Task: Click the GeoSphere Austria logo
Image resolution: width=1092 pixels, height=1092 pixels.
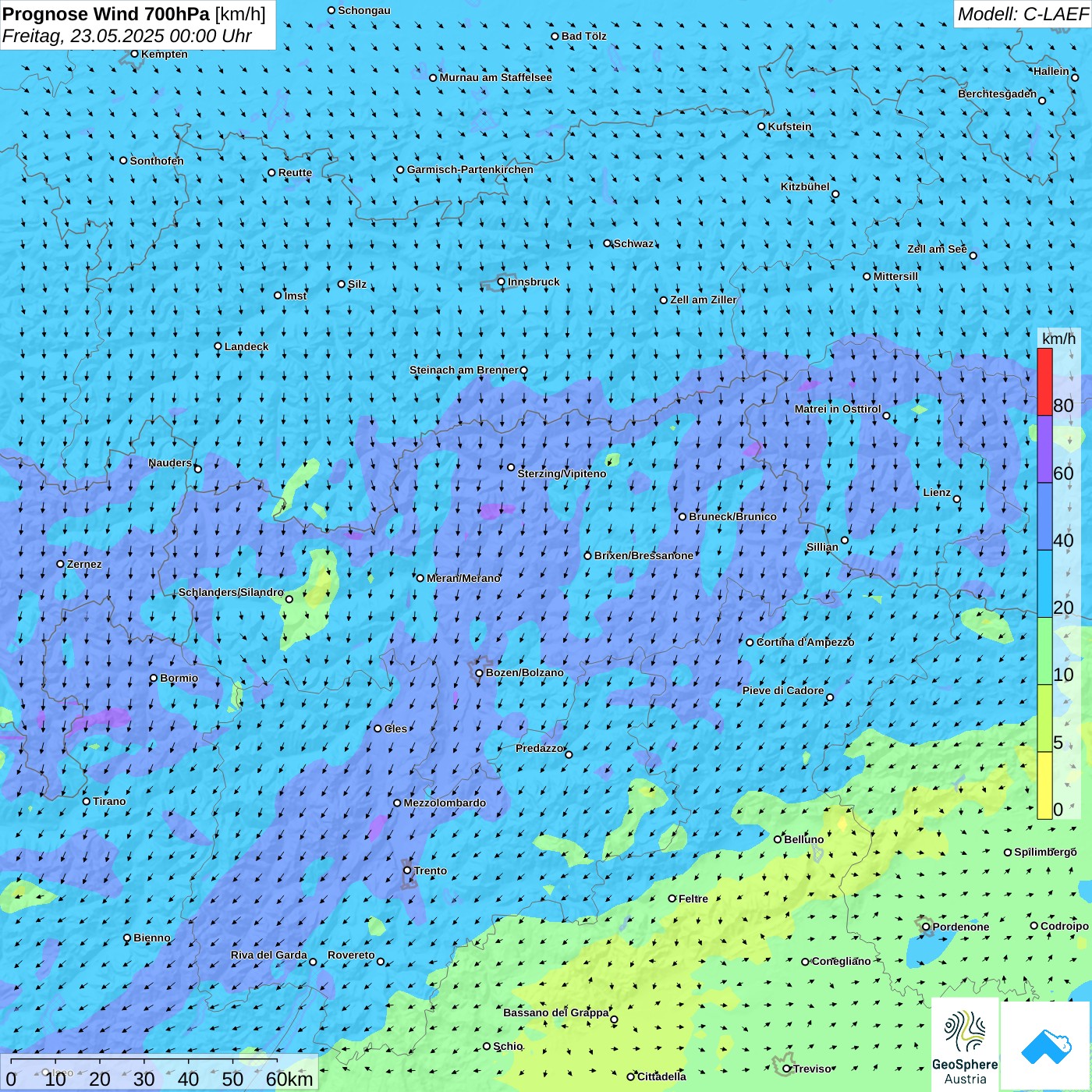Action: tap(965, 1045)
